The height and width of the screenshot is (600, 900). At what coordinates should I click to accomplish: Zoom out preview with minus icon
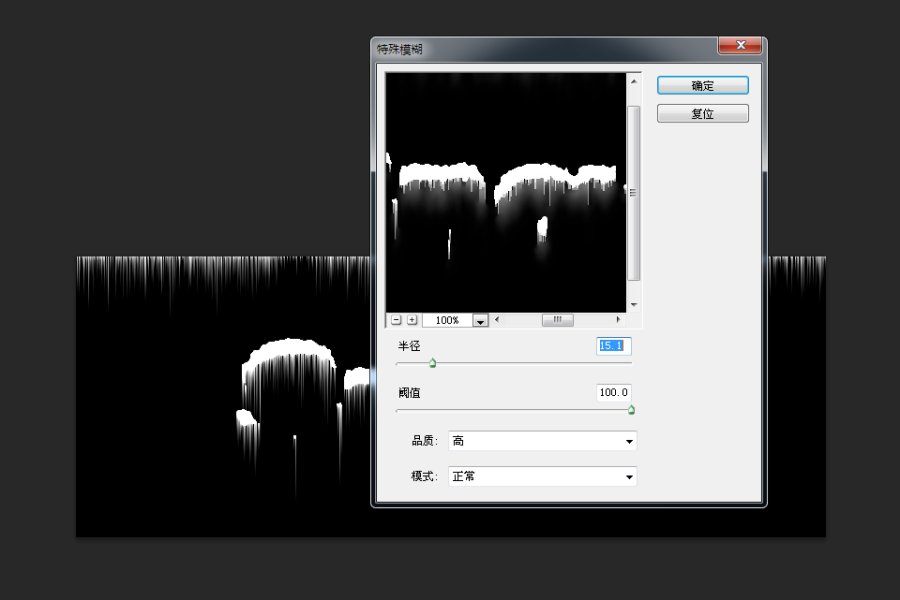[396, 320]
